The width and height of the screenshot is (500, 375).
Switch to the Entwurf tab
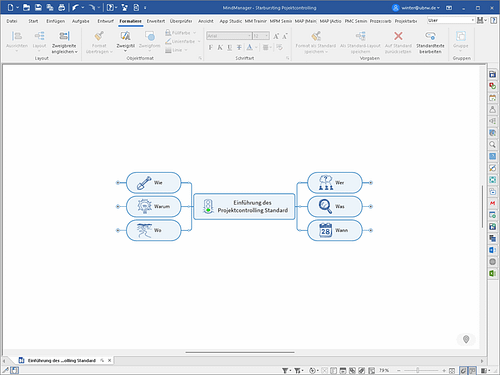(105, 21)
